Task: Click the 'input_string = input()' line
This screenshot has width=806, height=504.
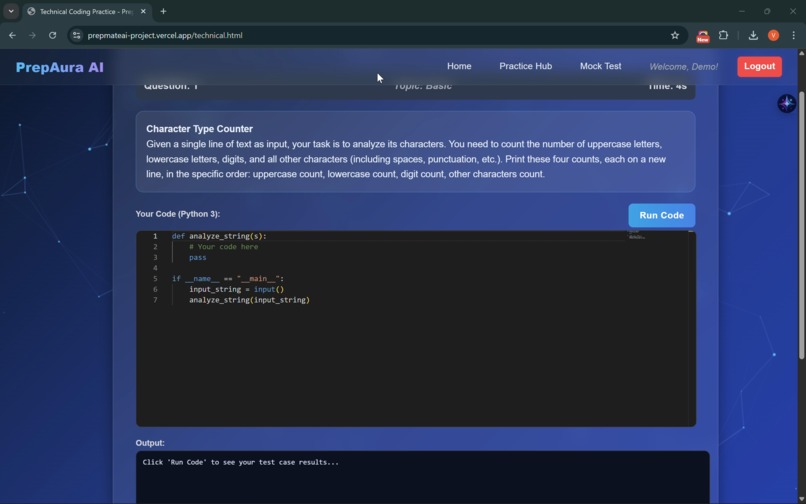Action: [236, 290]
